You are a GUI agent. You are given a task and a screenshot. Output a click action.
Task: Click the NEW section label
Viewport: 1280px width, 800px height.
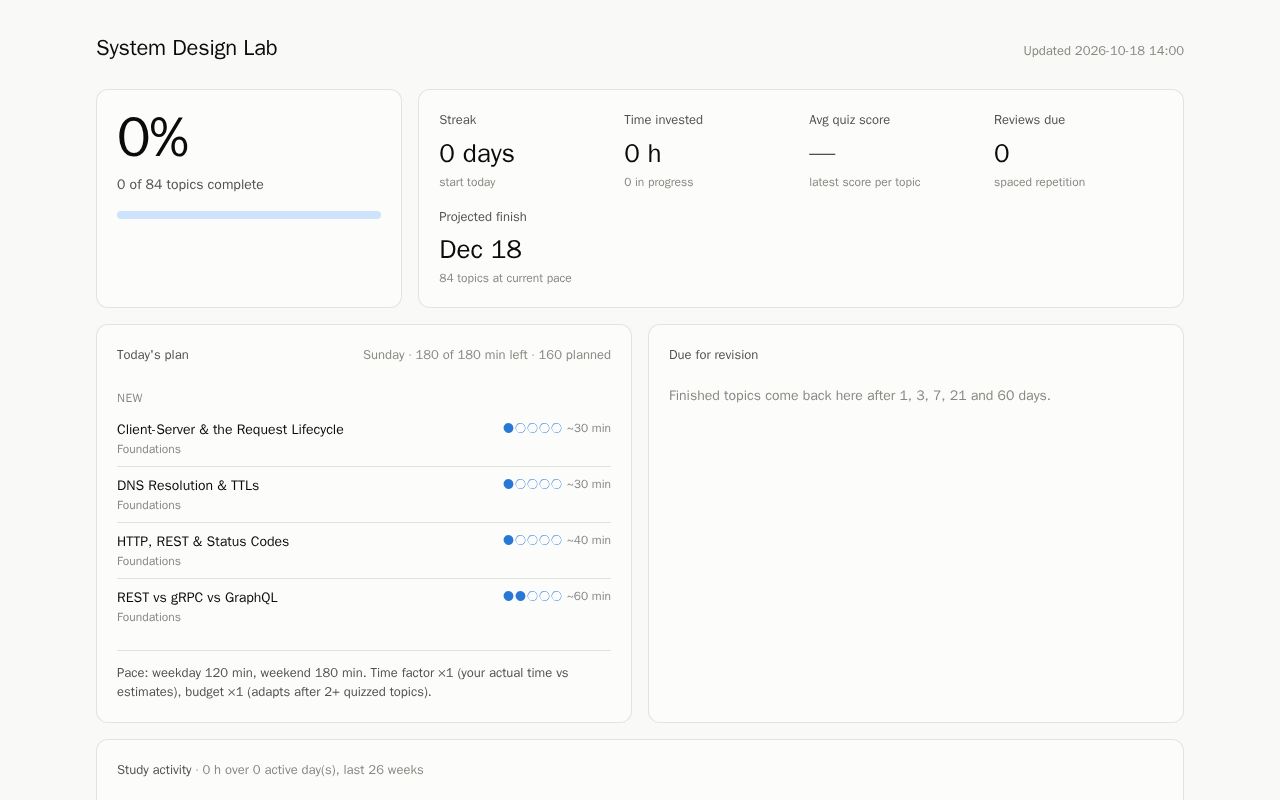[x=130, y=398]
